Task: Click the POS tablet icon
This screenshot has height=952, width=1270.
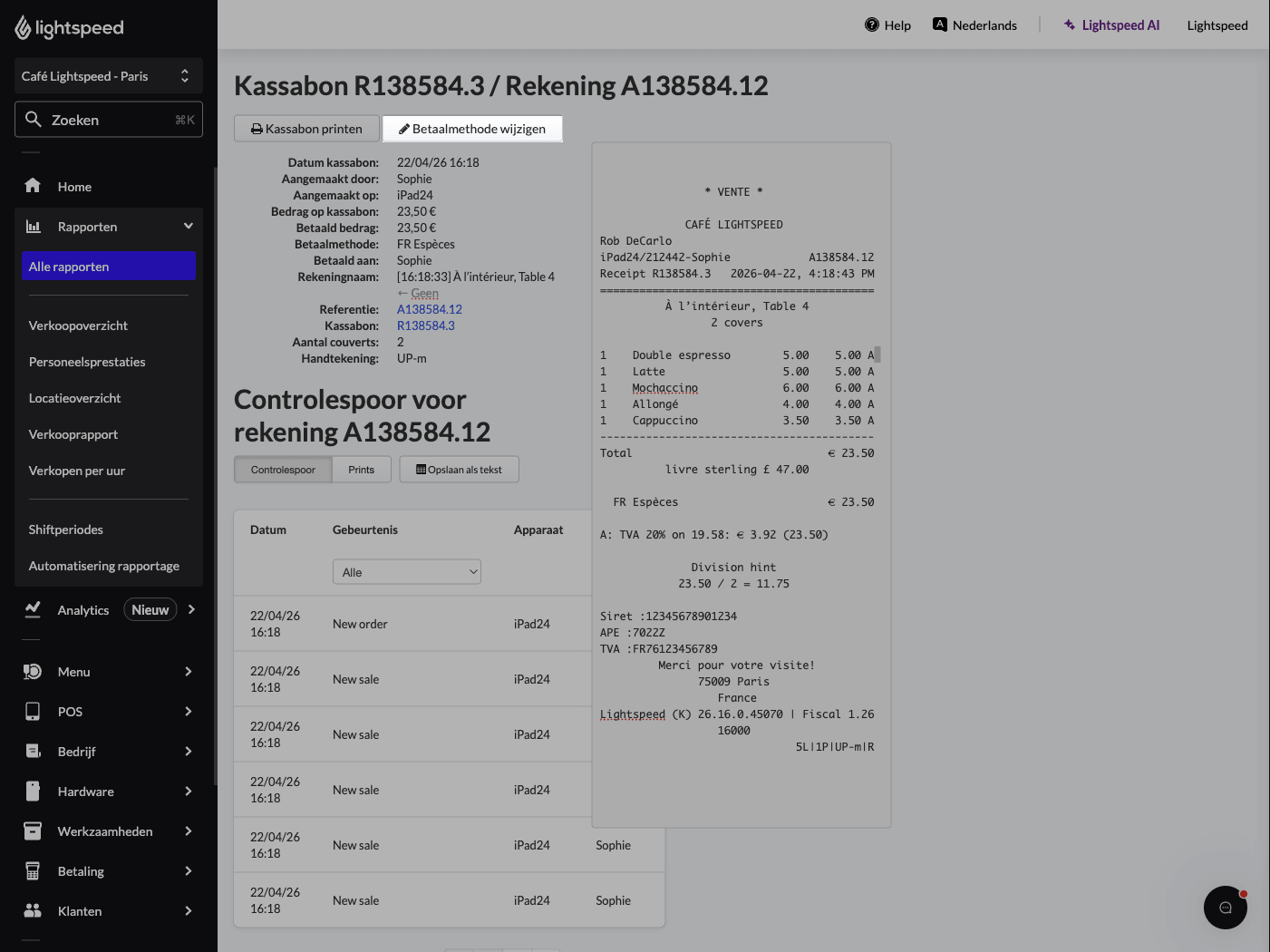Action: coord(33,712)
